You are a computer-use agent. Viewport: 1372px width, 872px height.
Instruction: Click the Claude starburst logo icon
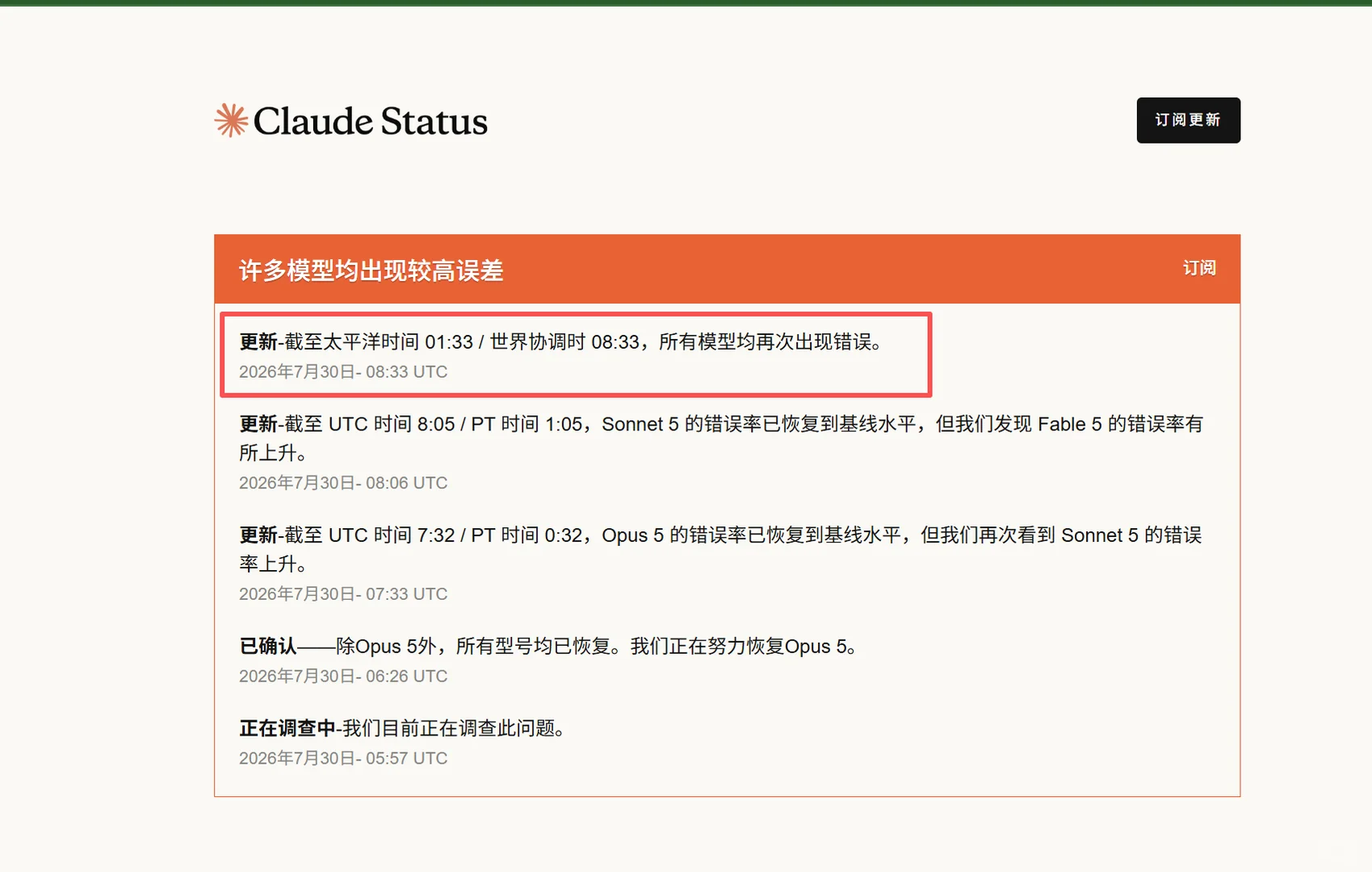click(x=231, y=120)
